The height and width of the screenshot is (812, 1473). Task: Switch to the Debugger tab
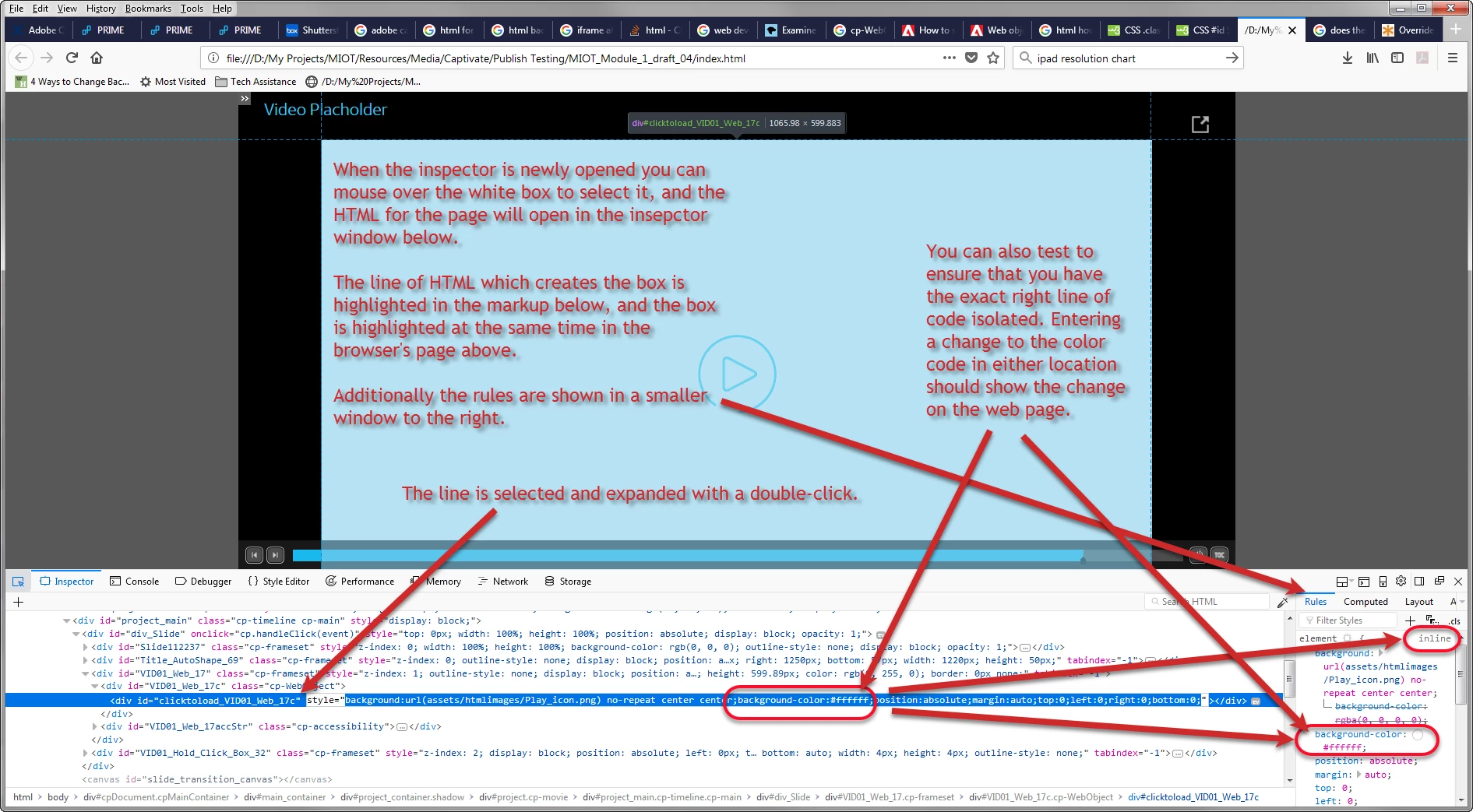tap(203, 582)
